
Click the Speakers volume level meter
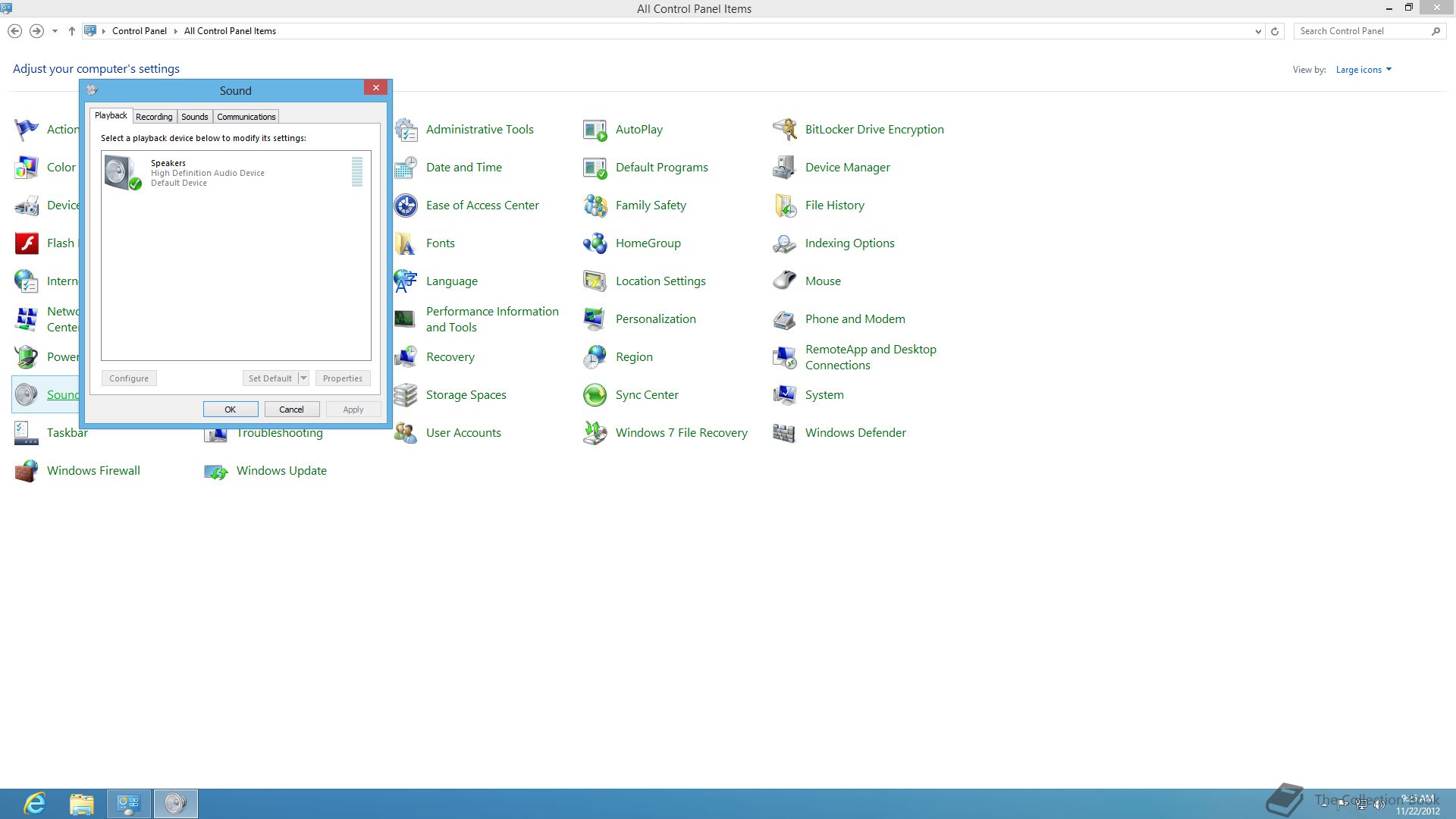(x=357, y=171)
